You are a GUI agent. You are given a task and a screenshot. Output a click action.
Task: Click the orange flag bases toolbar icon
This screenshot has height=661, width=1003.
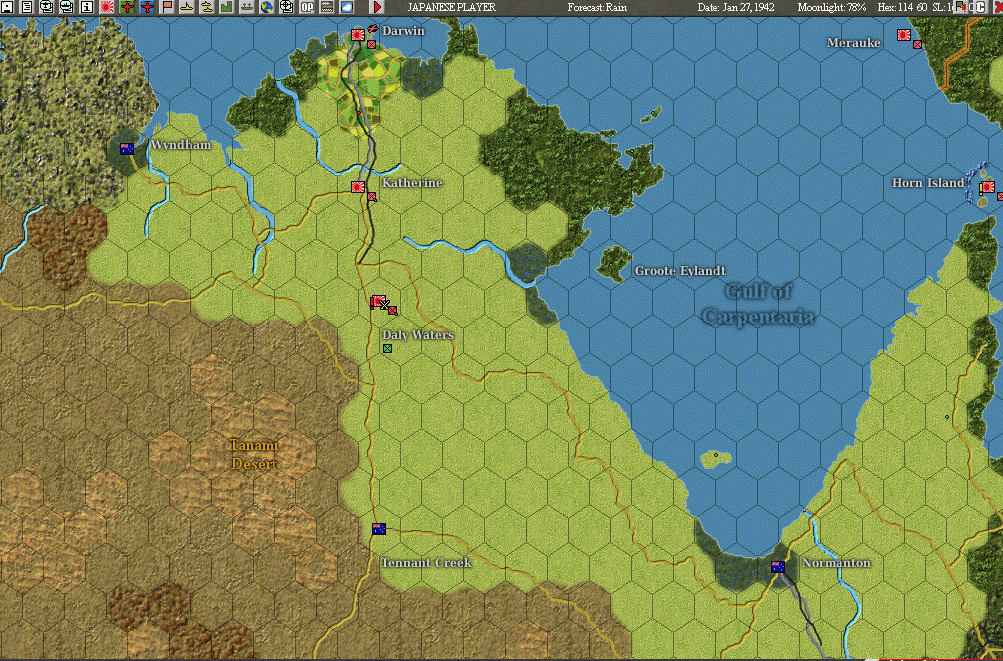(x=167, y=7)
